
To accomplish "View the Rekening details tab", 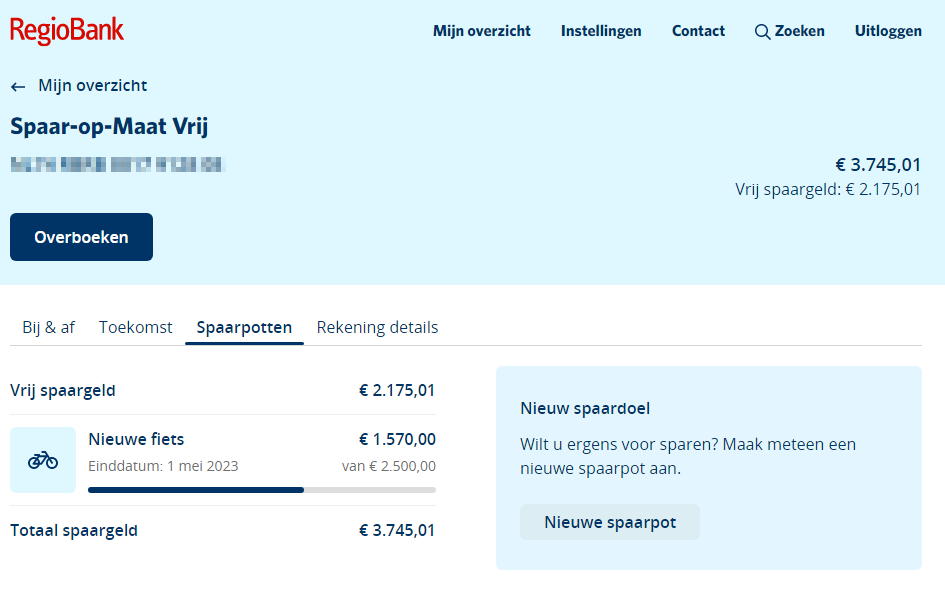I will (x=377, y=327).
